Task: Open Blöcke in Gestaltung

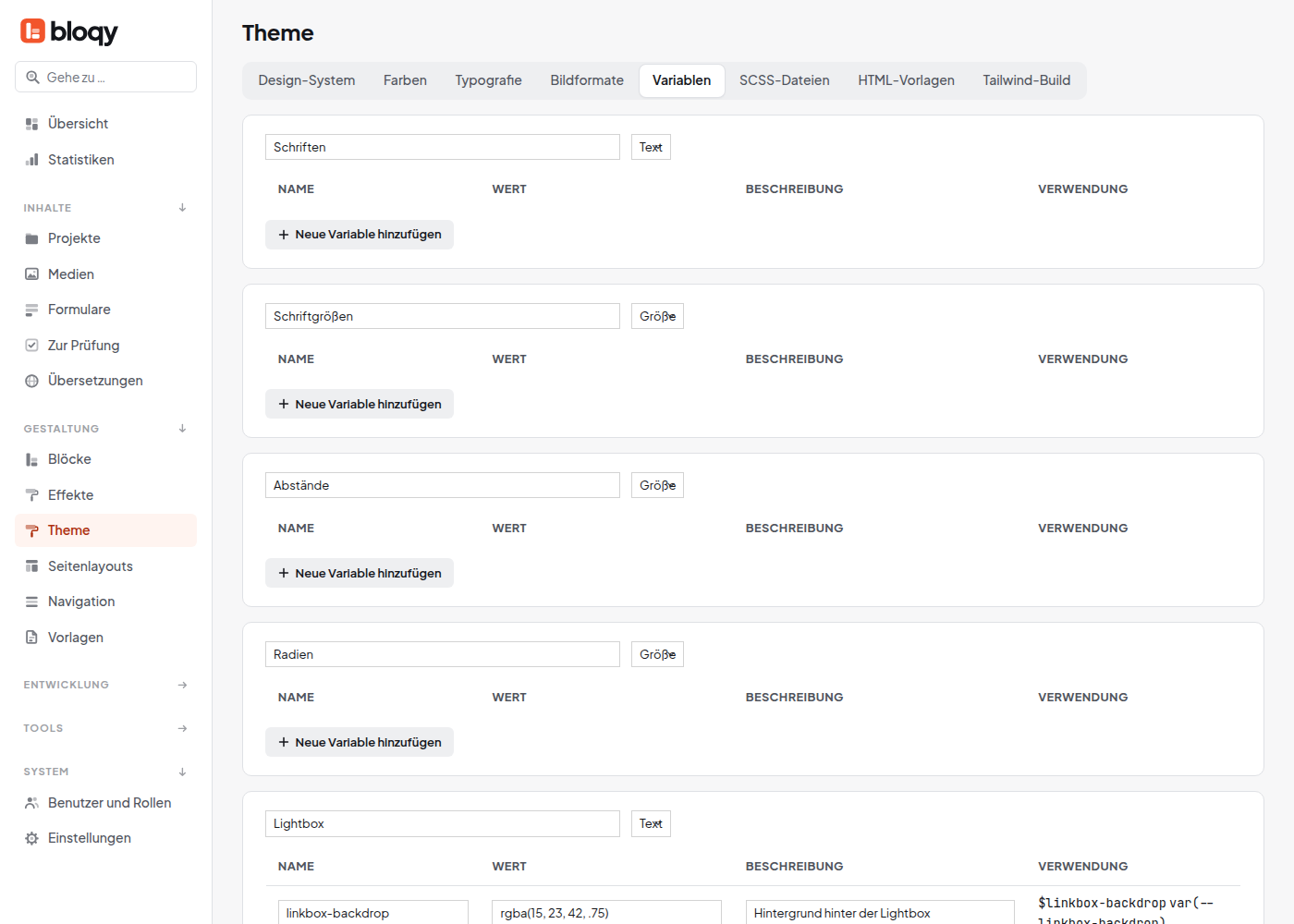Action: (105, 459)
